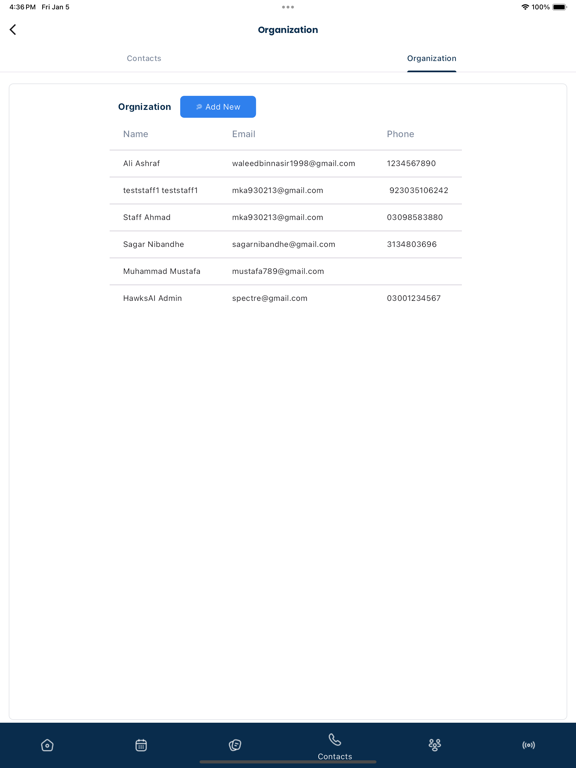Select the Organization tab
Viewport: 576px width, 768px height.
432,58
